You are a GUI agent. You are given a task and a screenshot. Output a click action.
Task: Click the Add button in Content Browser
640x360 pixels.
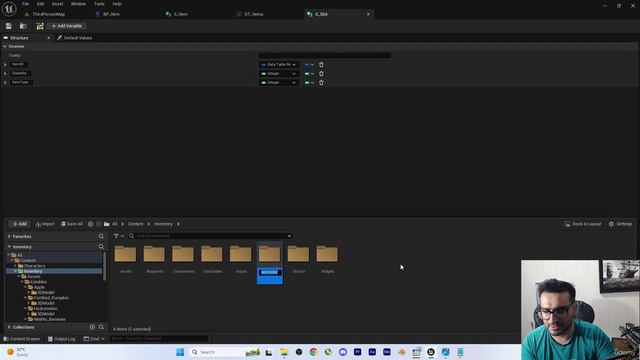coord(19,224)
